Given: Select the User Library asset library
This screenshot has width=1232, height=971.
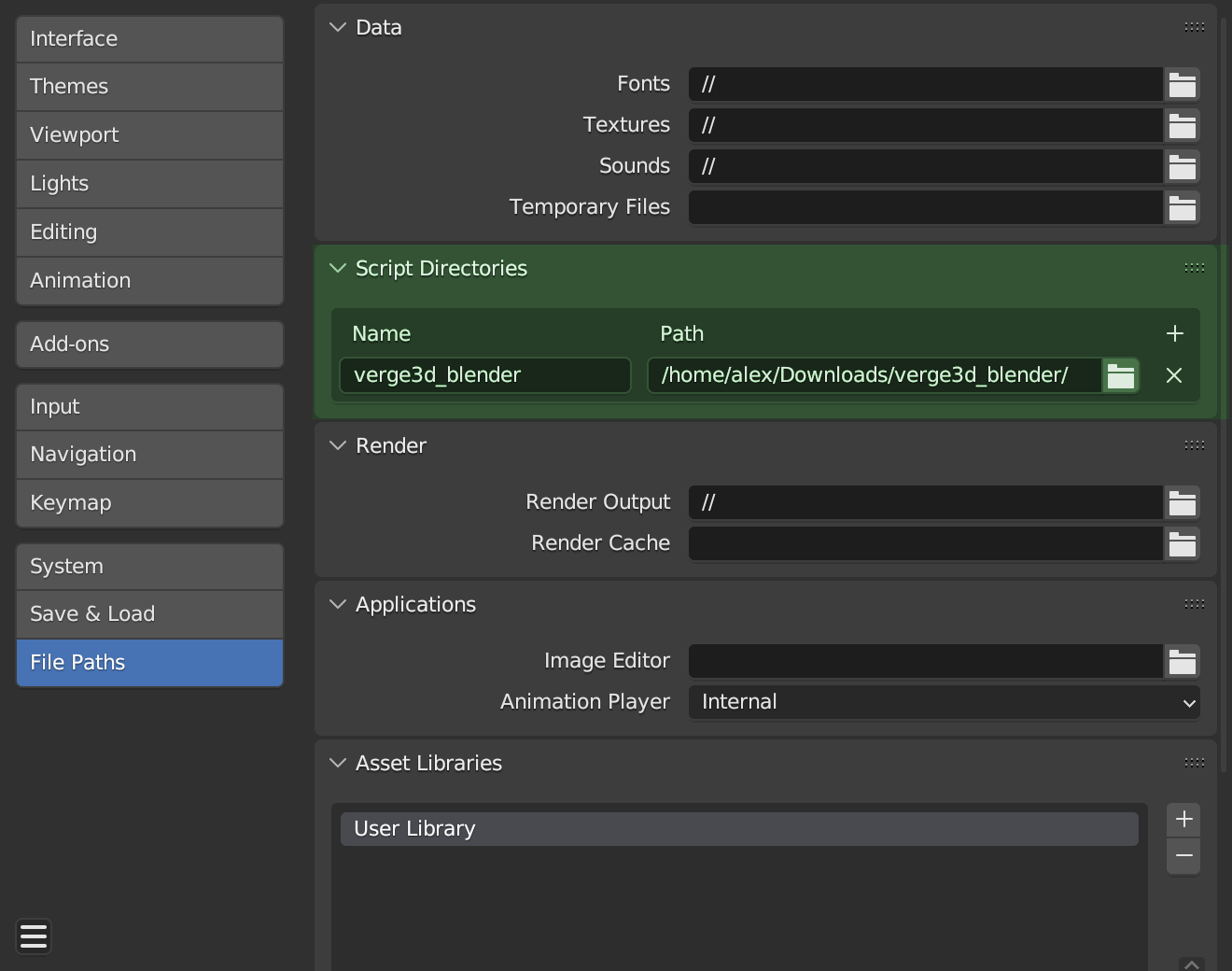Looking at the screenshot, I should [739, 829].
